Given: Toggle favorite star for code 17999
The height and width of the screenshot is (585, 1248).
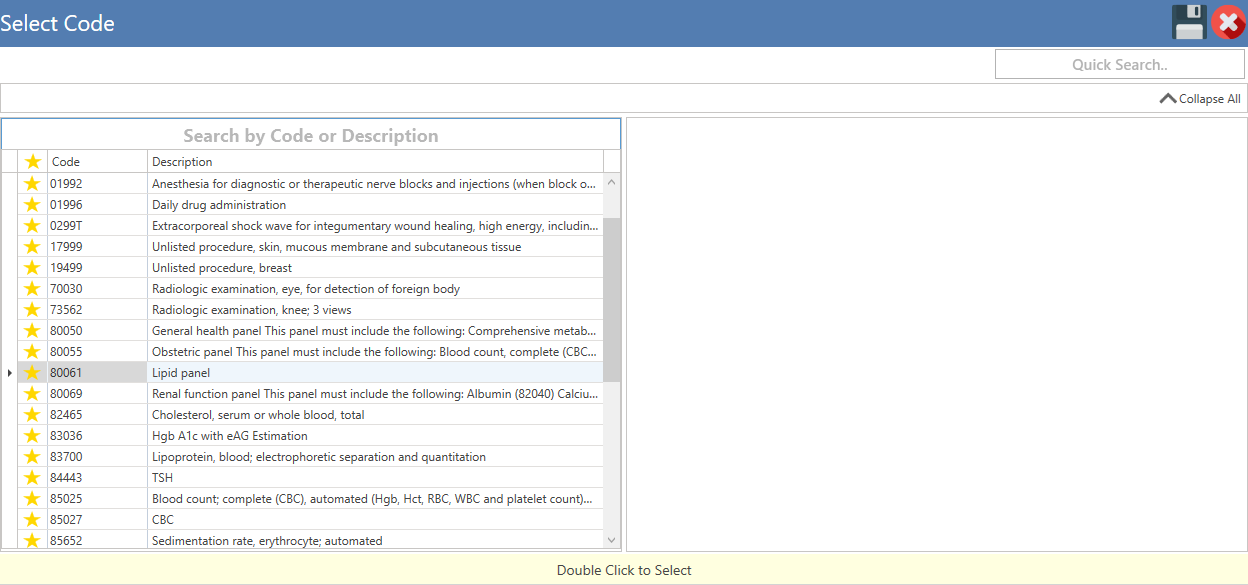Looking at the screenshot, I should 33,247.
